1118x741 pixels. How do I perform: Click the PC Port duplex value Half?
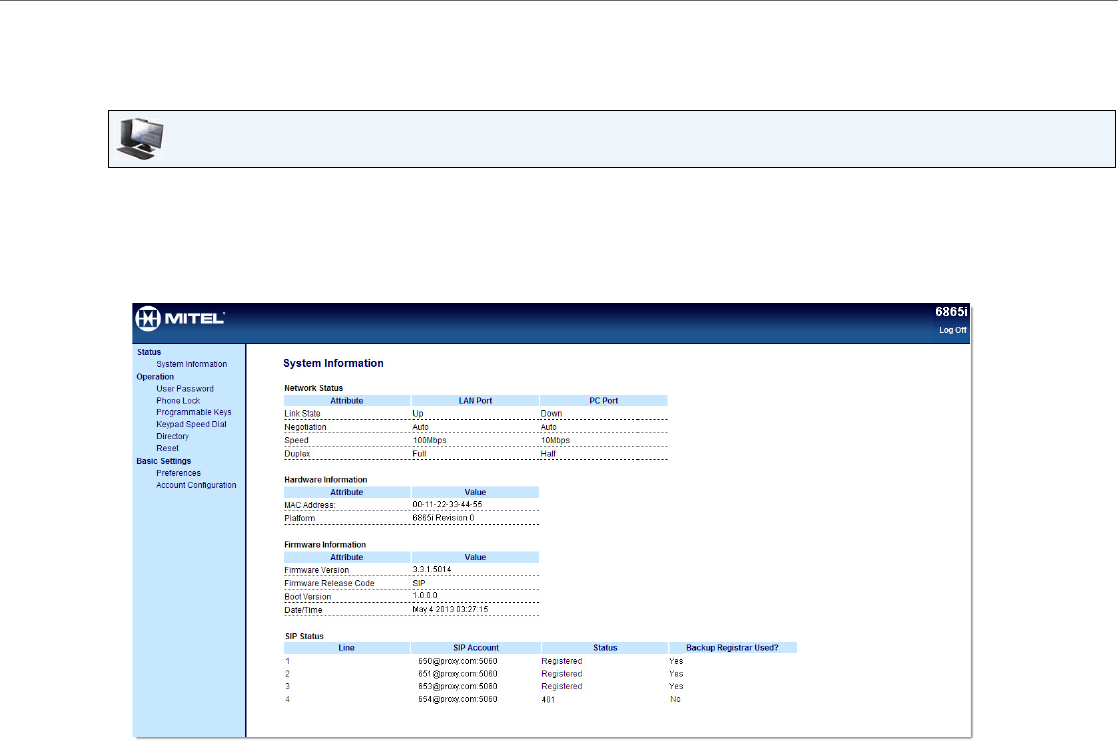point(548,454)
